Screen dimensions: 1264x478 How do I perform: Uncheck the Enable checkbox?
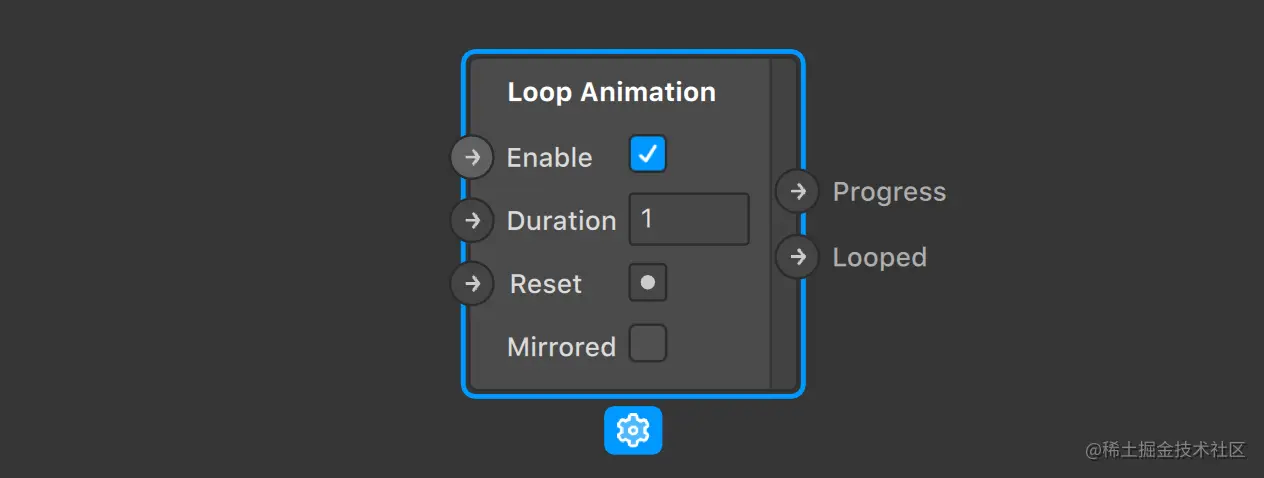pyautogui.click(x=648, y=154)
